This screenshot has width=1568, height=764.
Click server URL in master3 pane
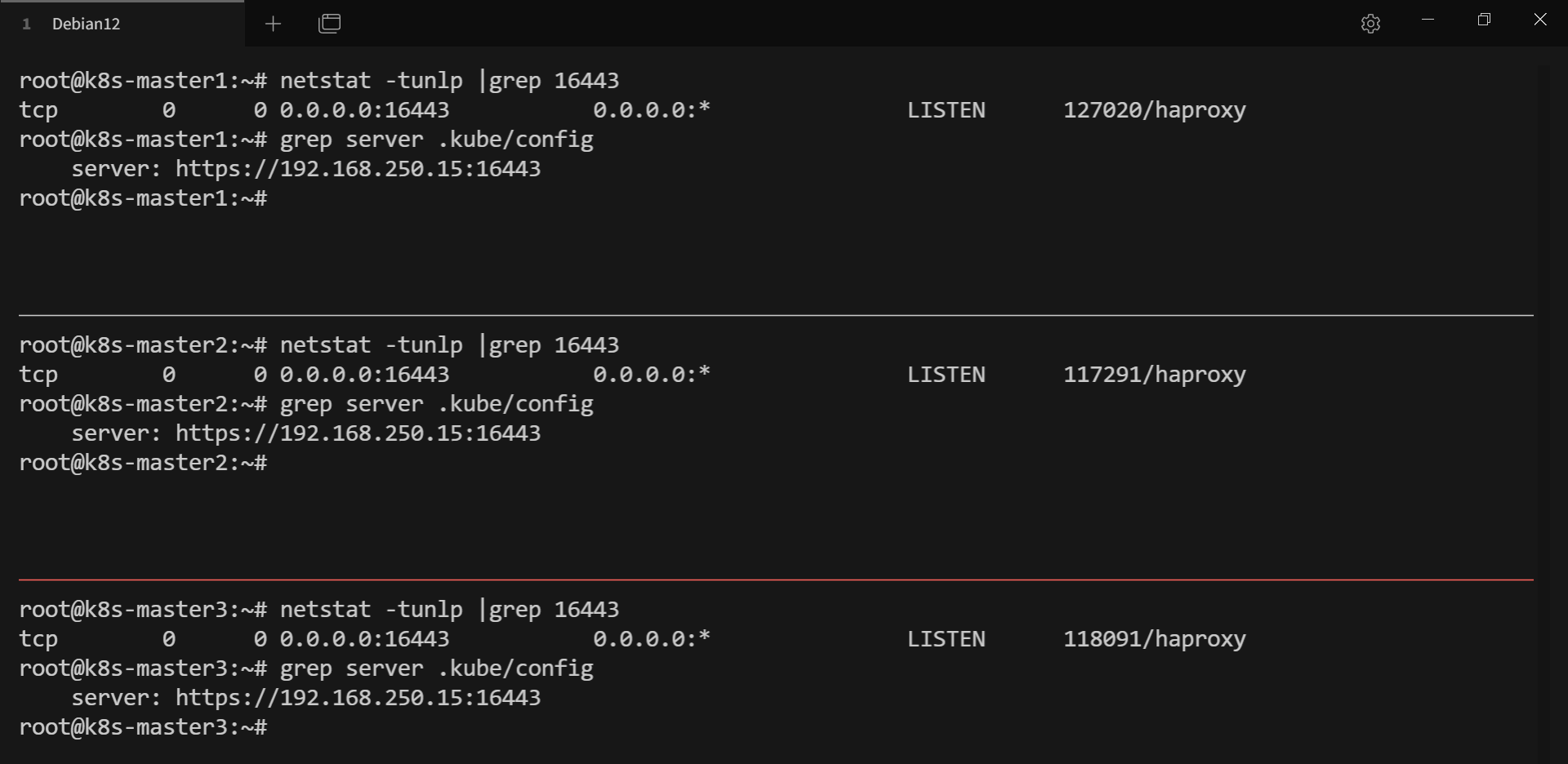coord(359,698)
